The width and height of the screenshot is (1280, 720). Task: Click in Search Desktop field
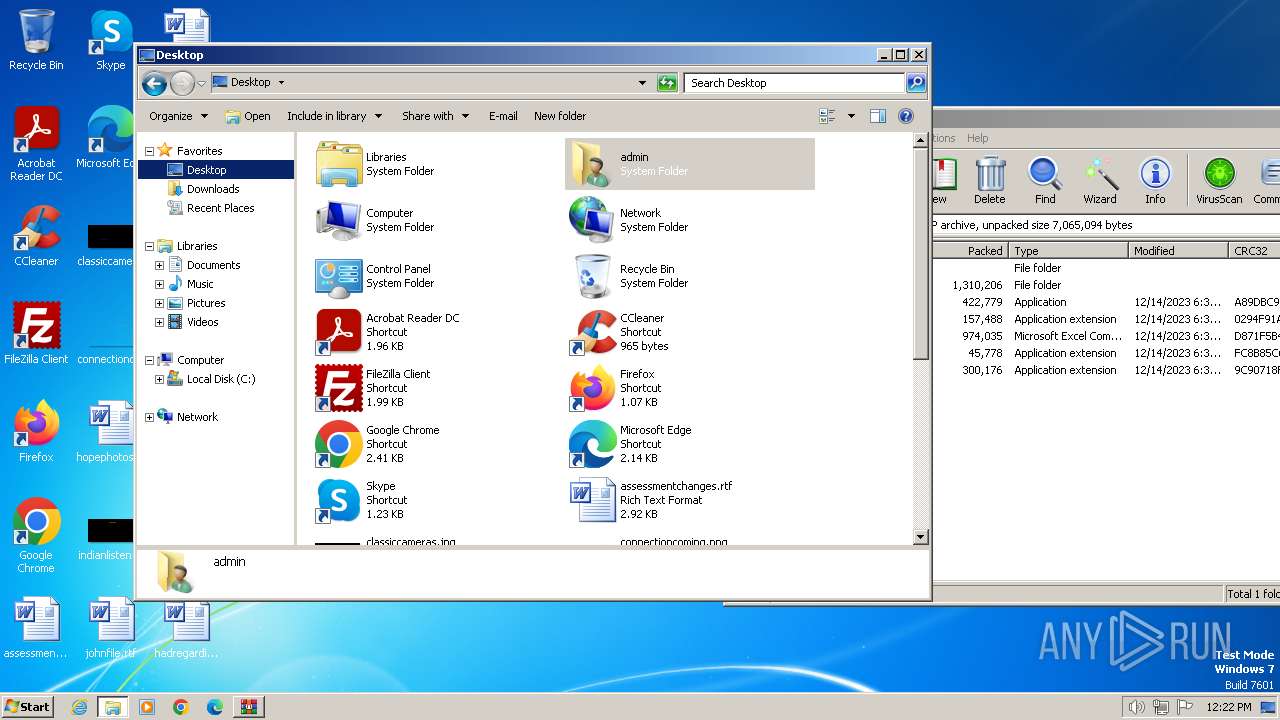click(794, 83)
